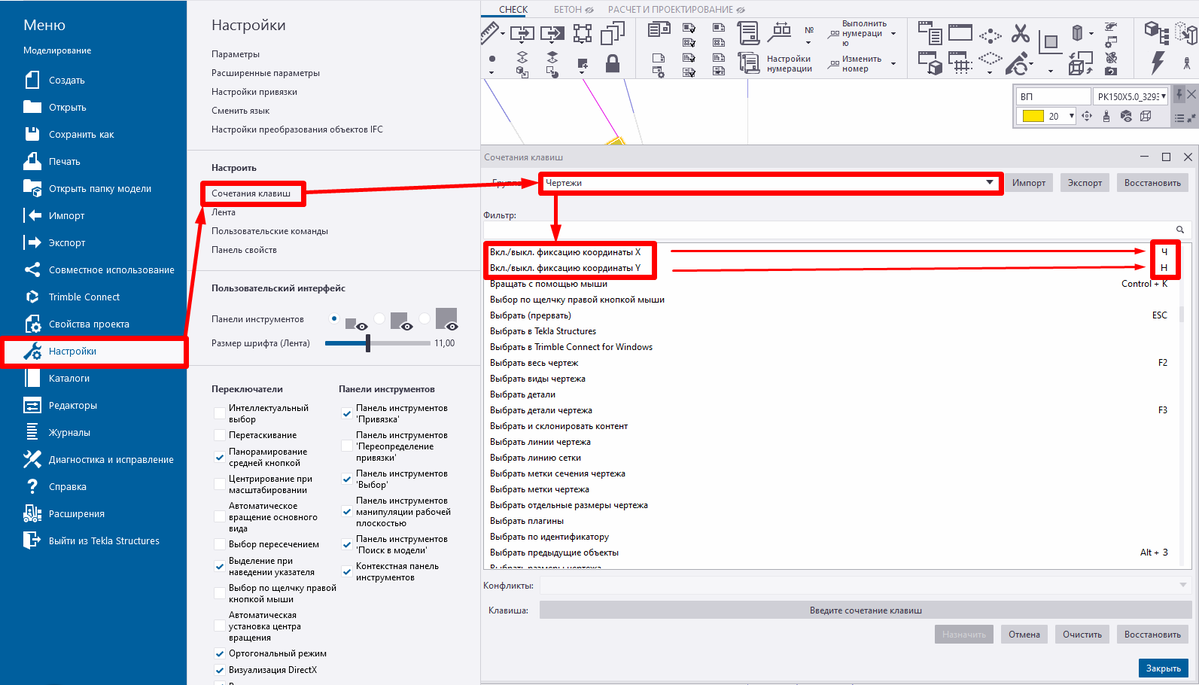This screenshot has height=685, width=1199.
Task: Click the Создать new document icon
Action: point(32,80)
